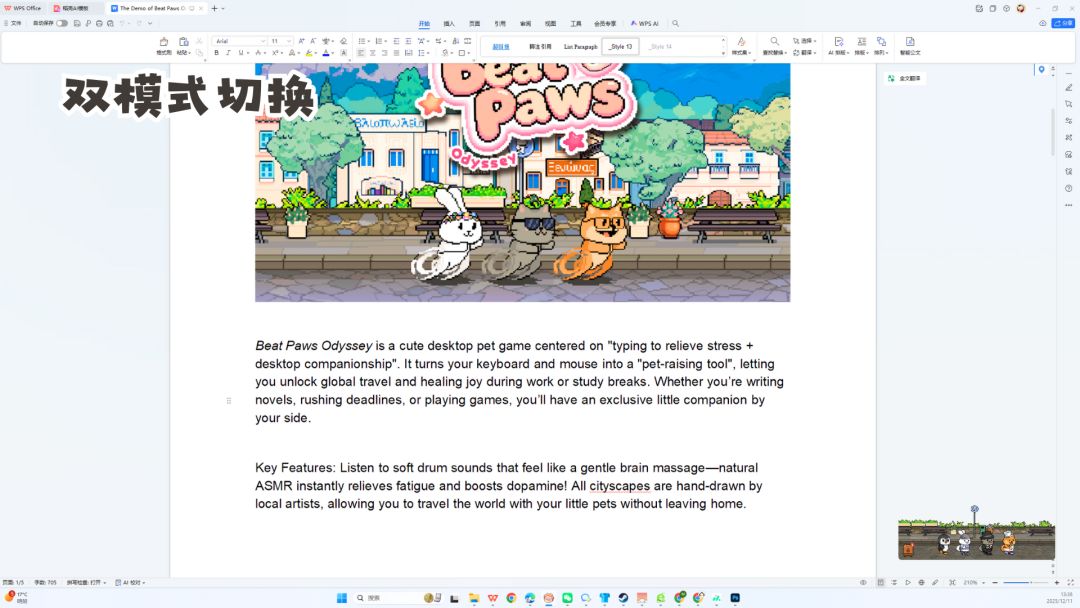This screenshot has height=608, width=1080.
Task: Center the paragraph using the ribbon icon
Action: click(x=373, y=53)
